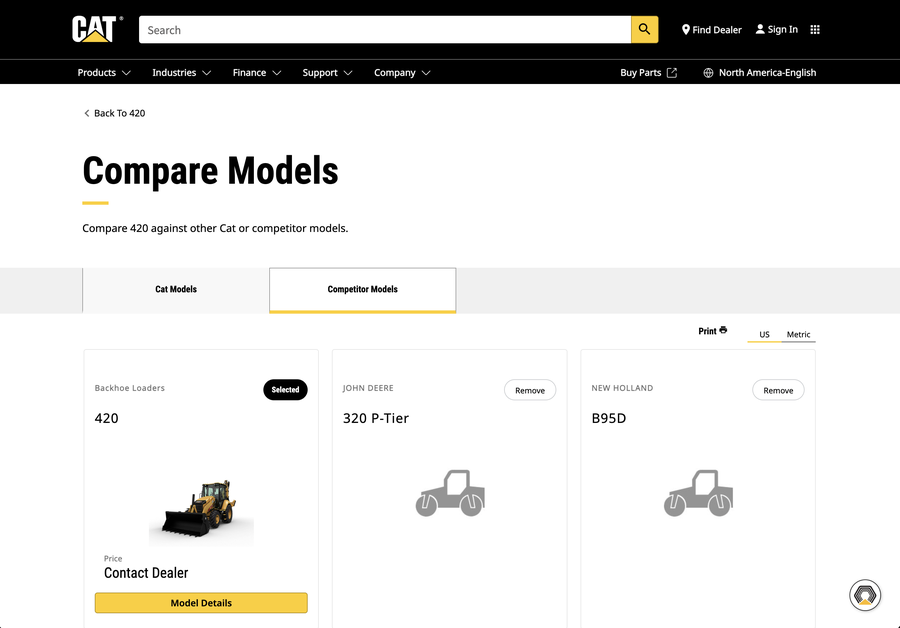The width and height of the screenshot is (900, 628).
Task: Open the North America-English region selector
Action: [x=759, y=72]
